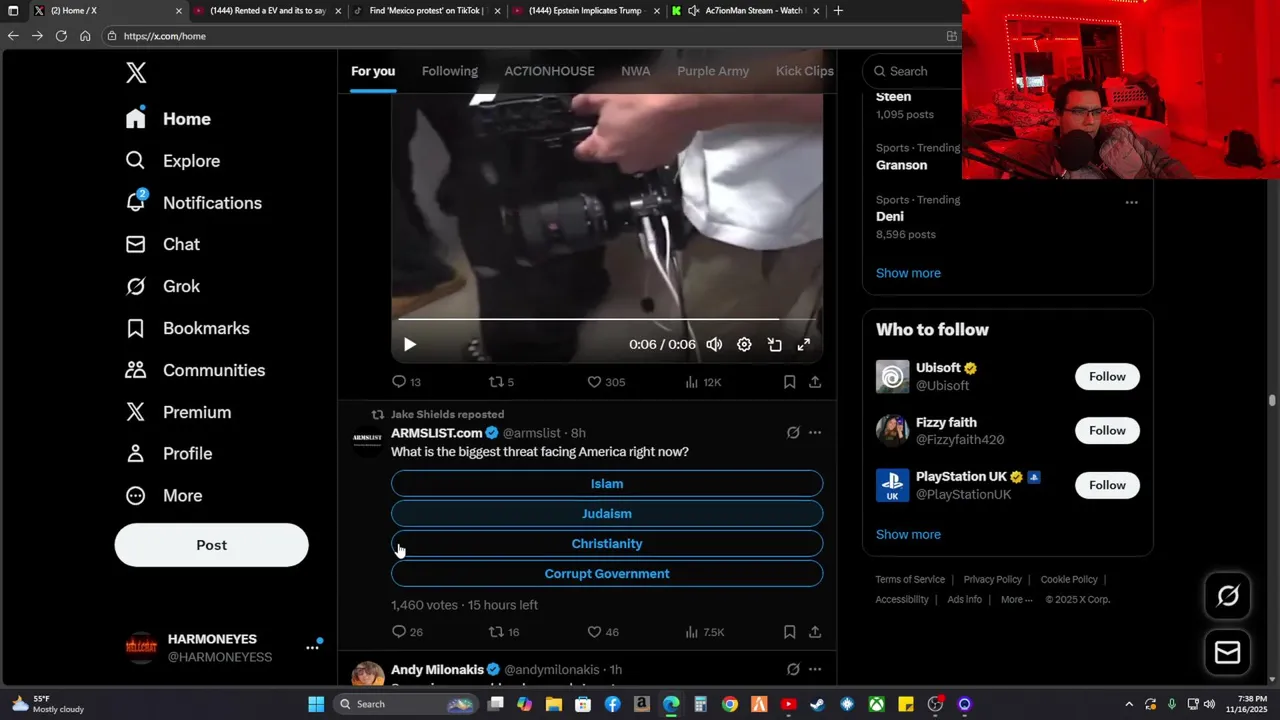Open Premium in the sidebar
The image size is (1280, 720).
click(178, 412)
